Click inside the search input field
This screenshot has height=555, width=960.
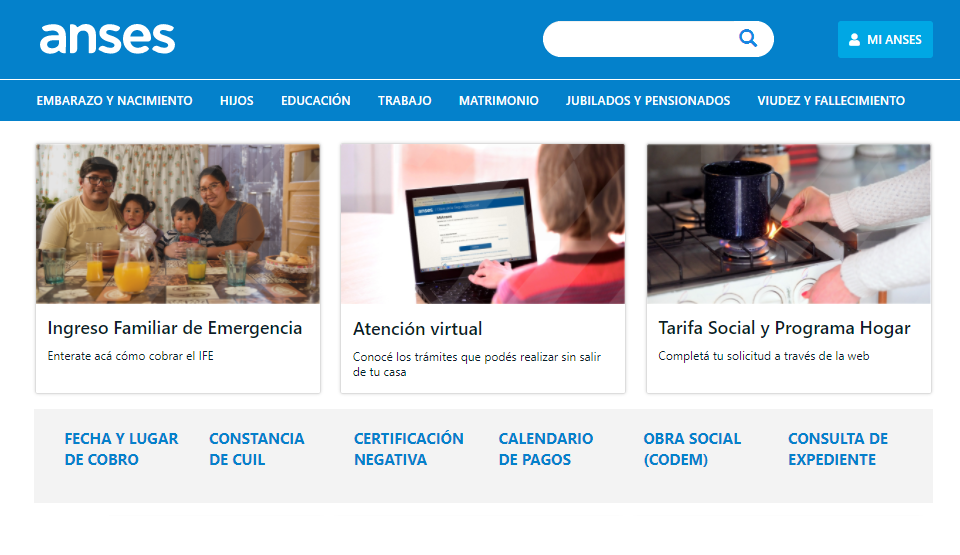tap(640, 39)
